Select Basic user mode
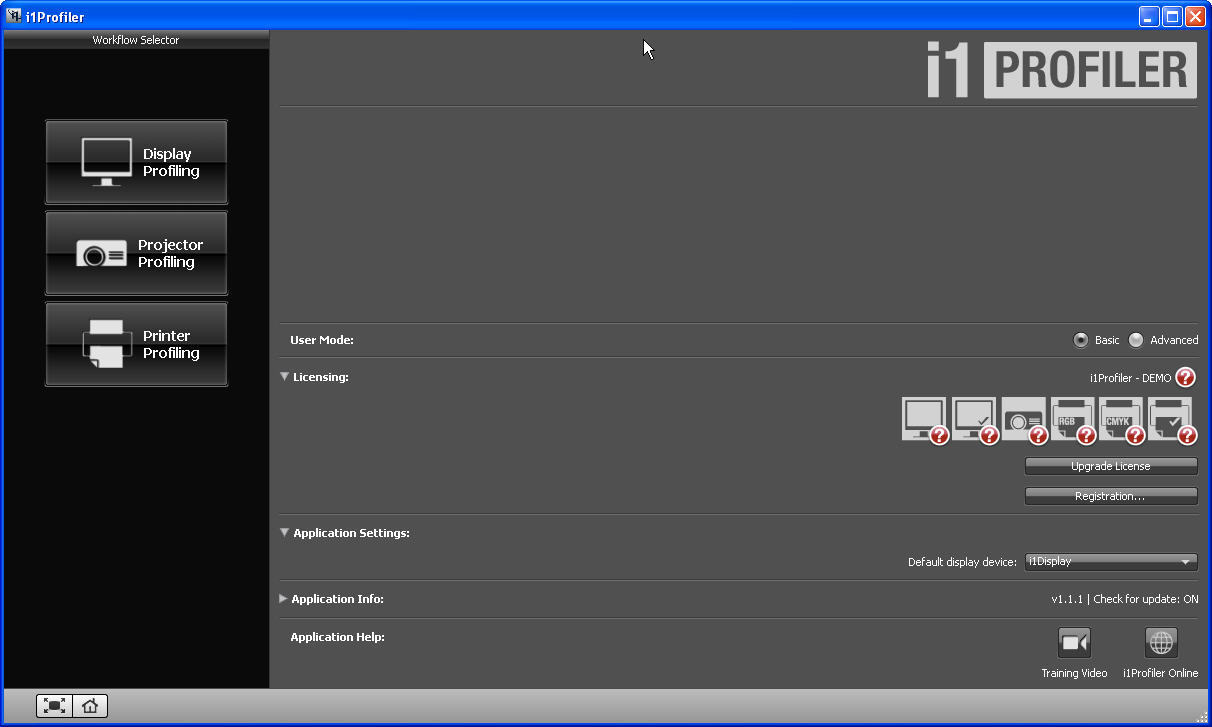Viewport: 1212px width, 727px height. 1081,340
